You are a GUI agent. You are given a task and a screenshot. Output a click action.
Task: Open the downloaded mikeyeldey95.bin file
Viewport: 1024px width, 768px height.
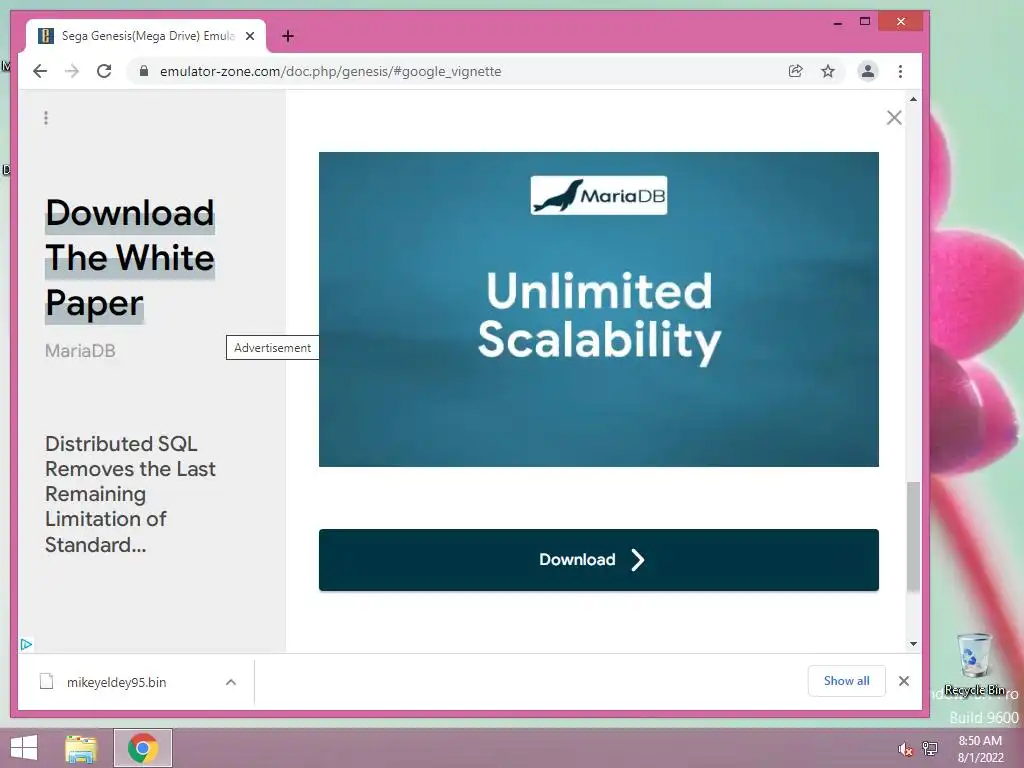(116, 682)
